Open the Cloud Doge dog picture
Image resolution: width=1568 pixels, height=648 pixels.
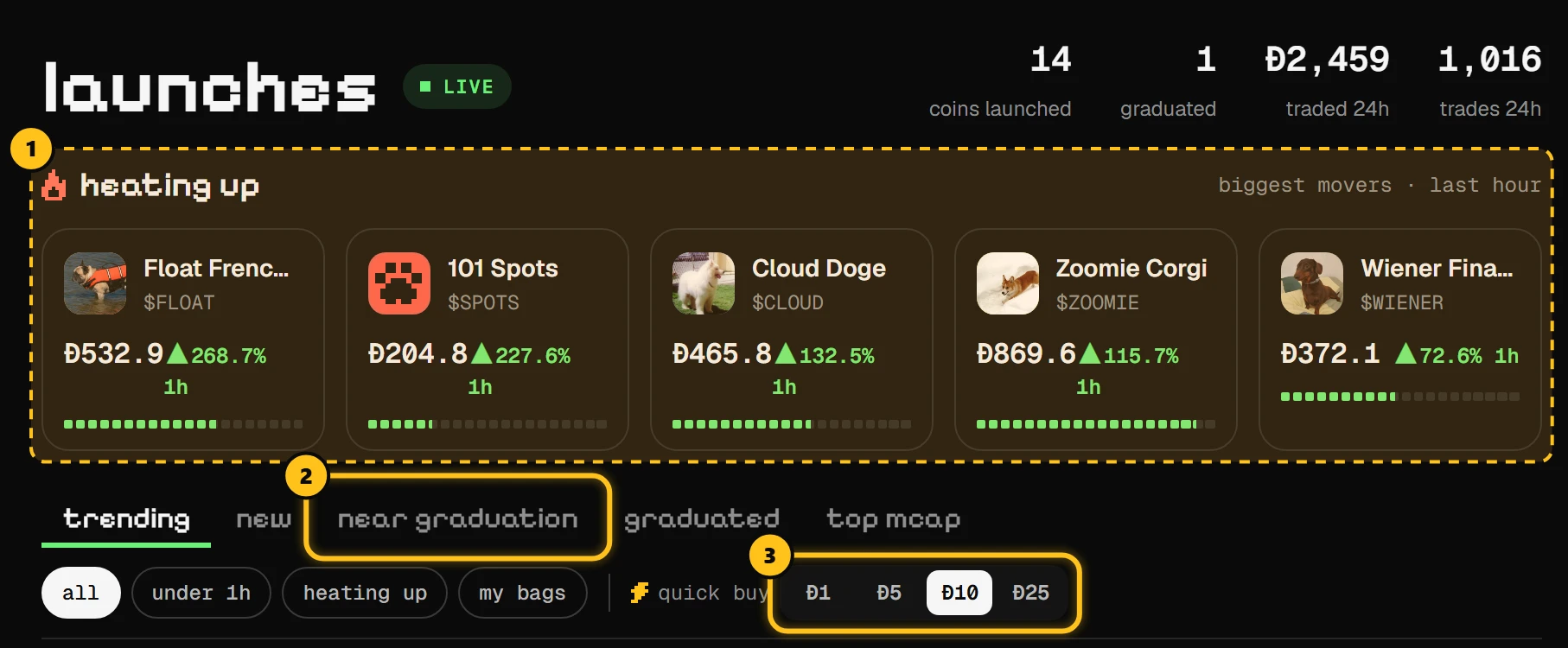(704, 283)
